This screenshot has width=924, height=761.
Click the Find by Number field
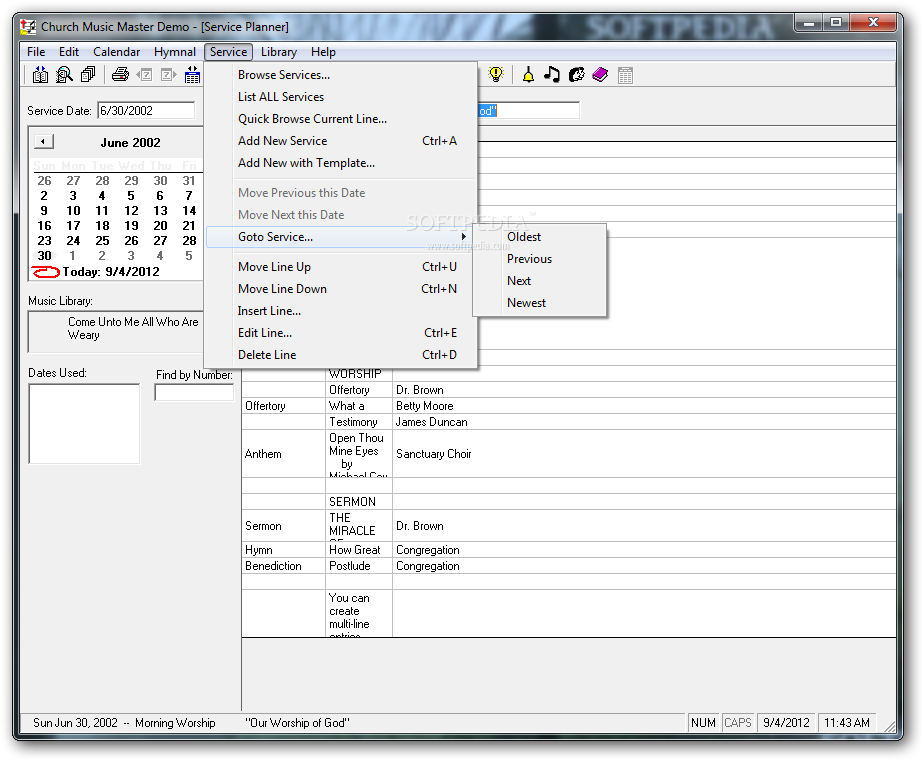click(194, 393)
